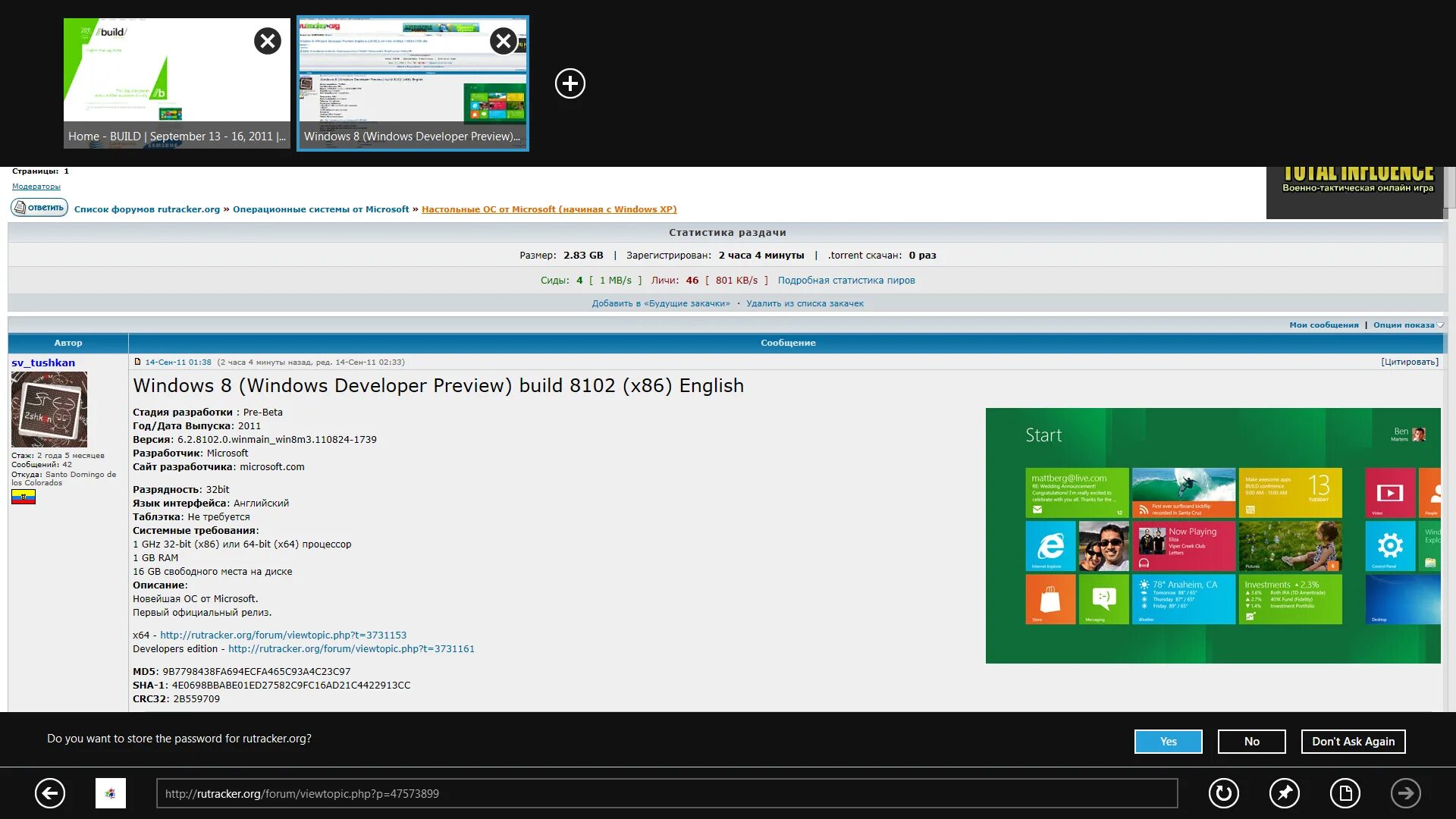
Task: Close the Home - BUILD tab thumbnail
Action: (x=267, y=41)
